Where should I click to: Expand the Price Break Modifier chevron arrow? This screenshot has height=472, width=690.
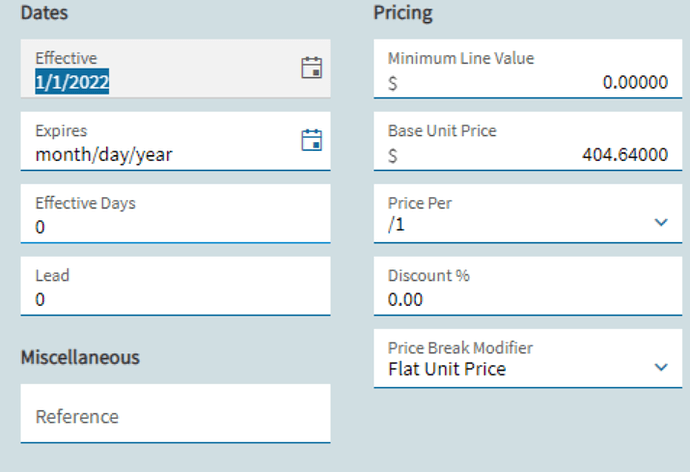661,367
